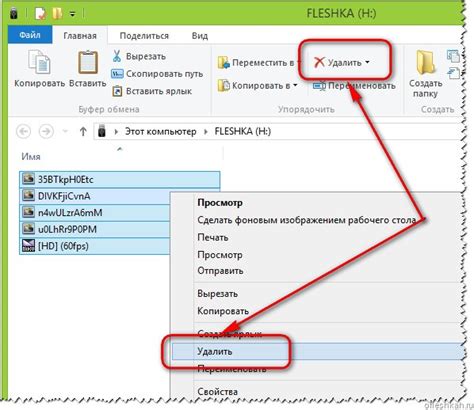
Task: Click Вставить ярлык icon
Action: [x=117, y=91]
